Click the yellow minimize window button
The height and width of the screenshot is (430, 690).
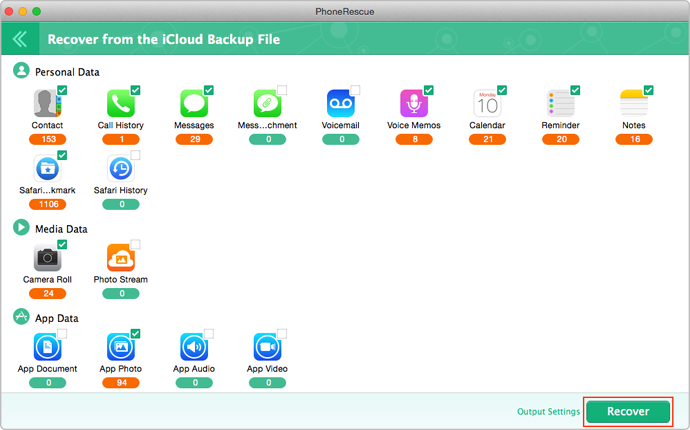[23, 11]
